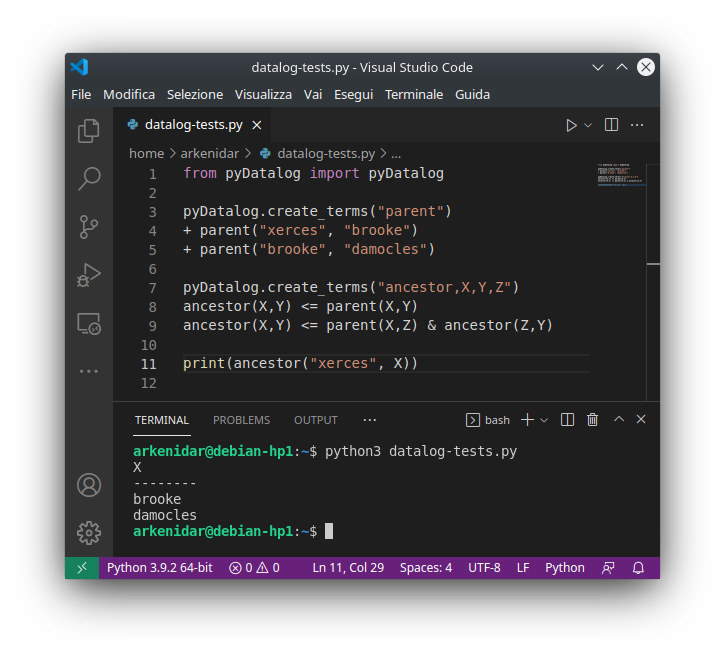Viewport: 725px width, 656px height.
Task: Open the Remote Explorer view icon
Action: tap(89, 324)
